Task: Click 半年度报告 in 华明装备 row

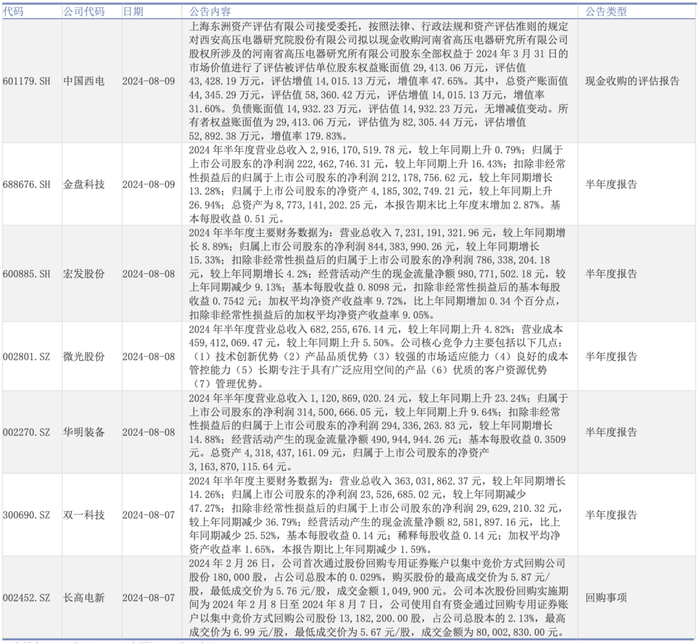Action: coord(611,432)
